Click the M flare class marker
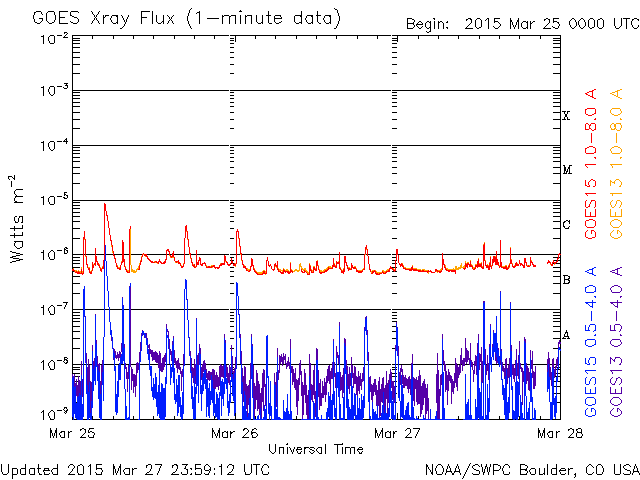This screenshot has height=480, width=640. pyautogui.click(x=566, y=170)
